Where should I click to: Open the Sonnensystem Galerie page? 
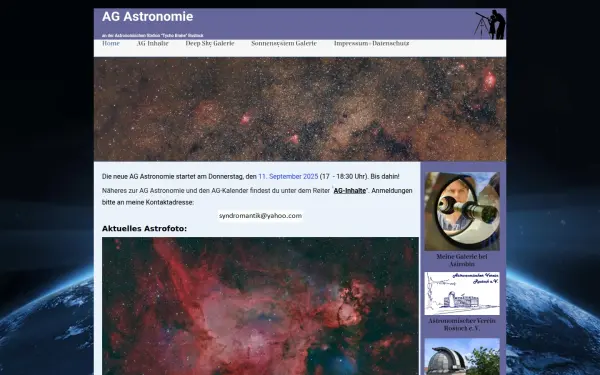[x=284, y=44]
